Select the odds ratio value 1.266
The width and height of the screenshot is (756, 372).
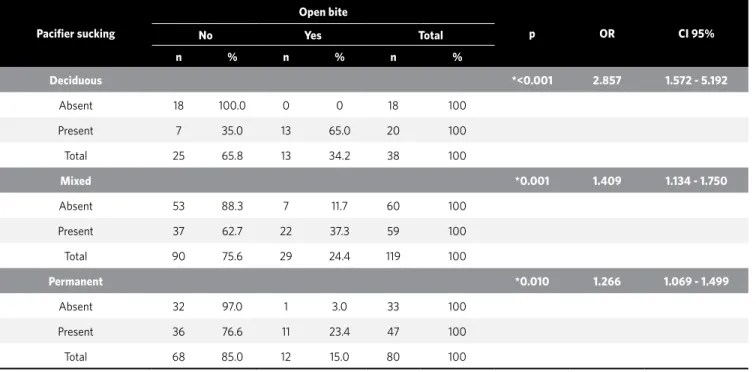click(x=607, y=281)
